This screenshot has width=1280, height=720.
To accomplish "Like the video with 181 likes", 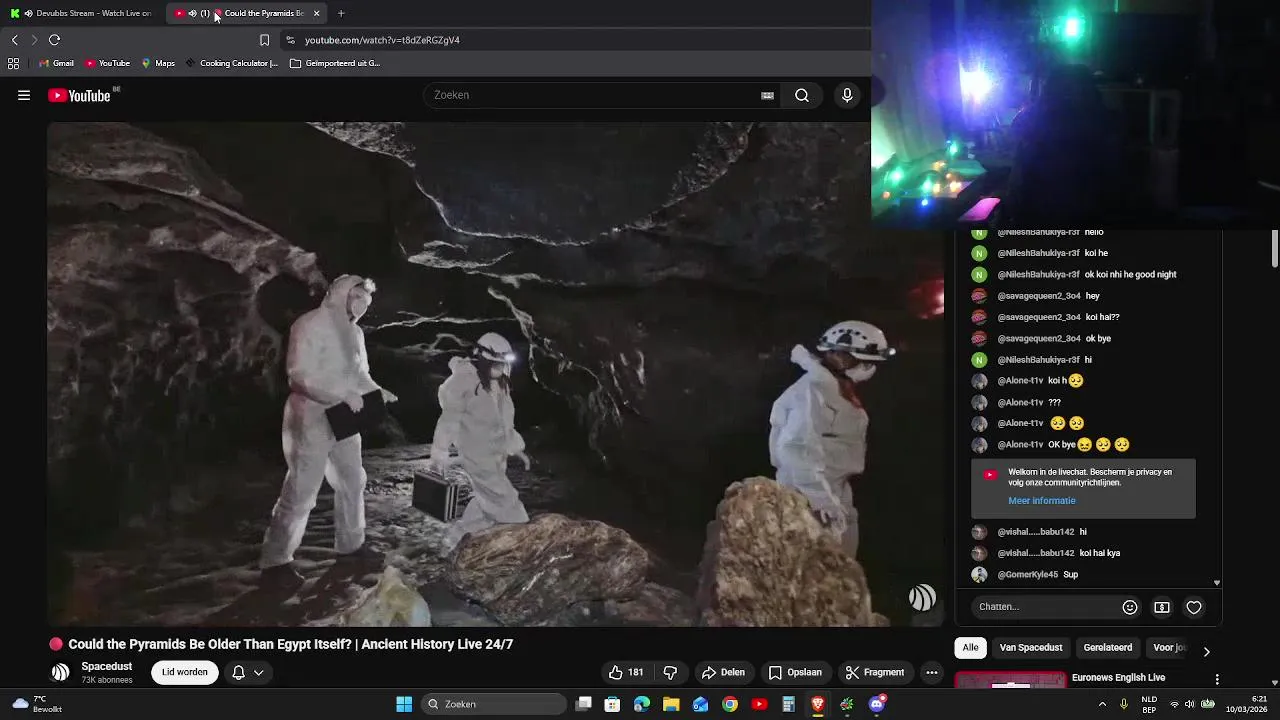I will click(626, 672).
